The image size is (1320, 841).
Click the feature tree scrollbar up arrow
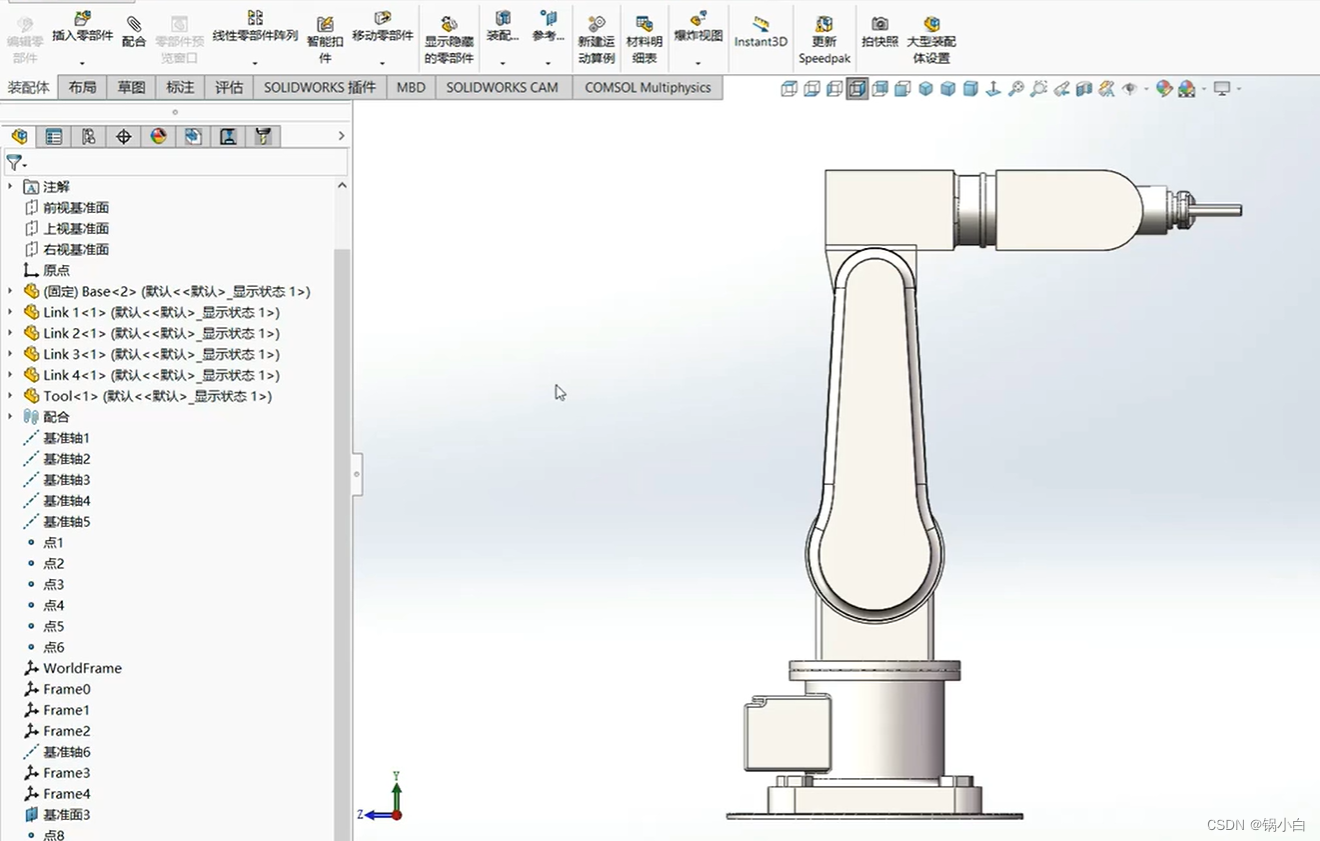(x=342, y=185)
